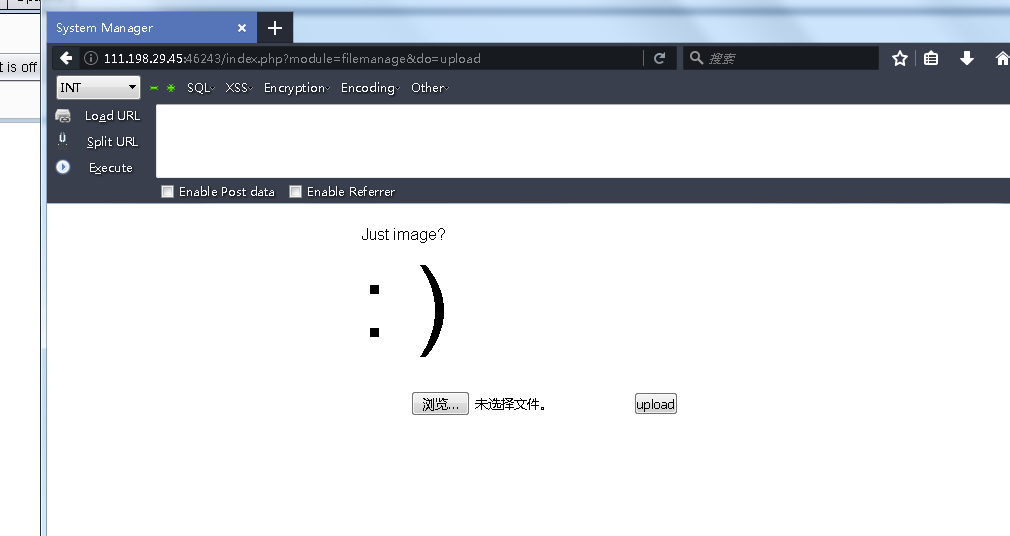Click the browse file button
The height and width of the screenshot is (536, 1010).
coord(440,404)
